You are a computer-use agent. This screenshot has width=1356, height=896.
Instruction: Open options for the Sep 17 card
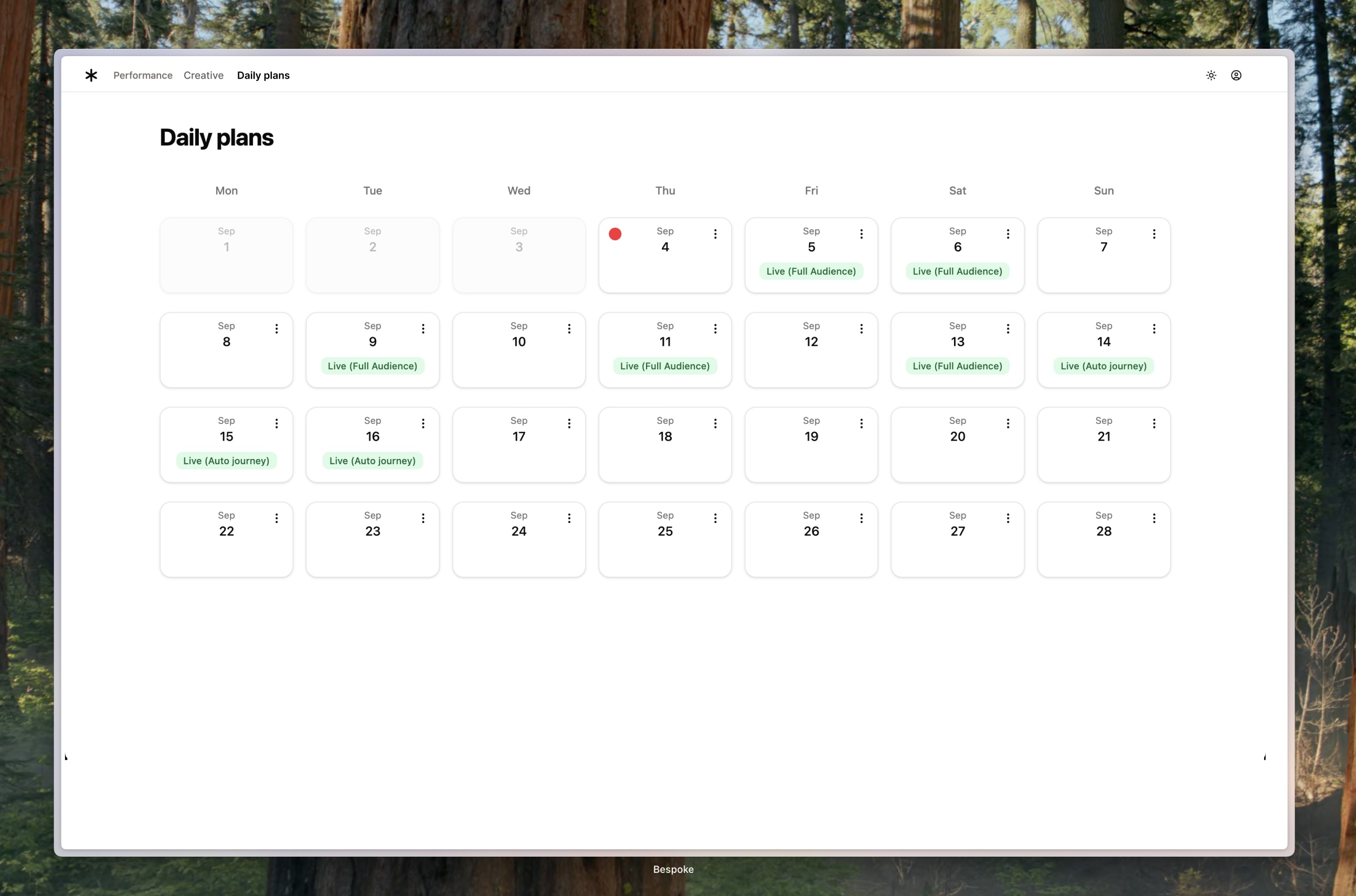569,423
